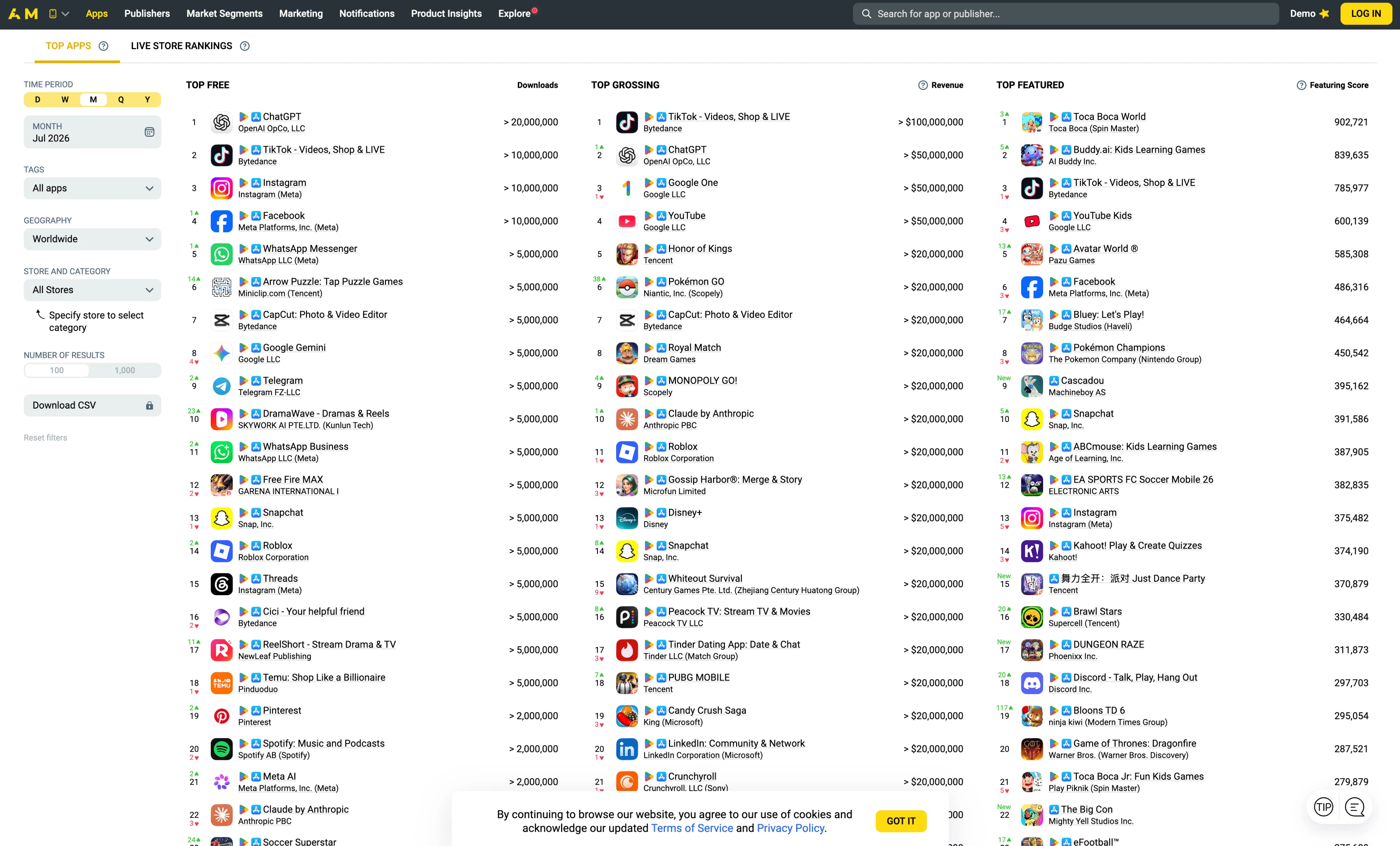Image resolution: width=1400 pixels, height=846 pixels.
Task: Click the Pinterest app icon
Action: pos(222,716)
